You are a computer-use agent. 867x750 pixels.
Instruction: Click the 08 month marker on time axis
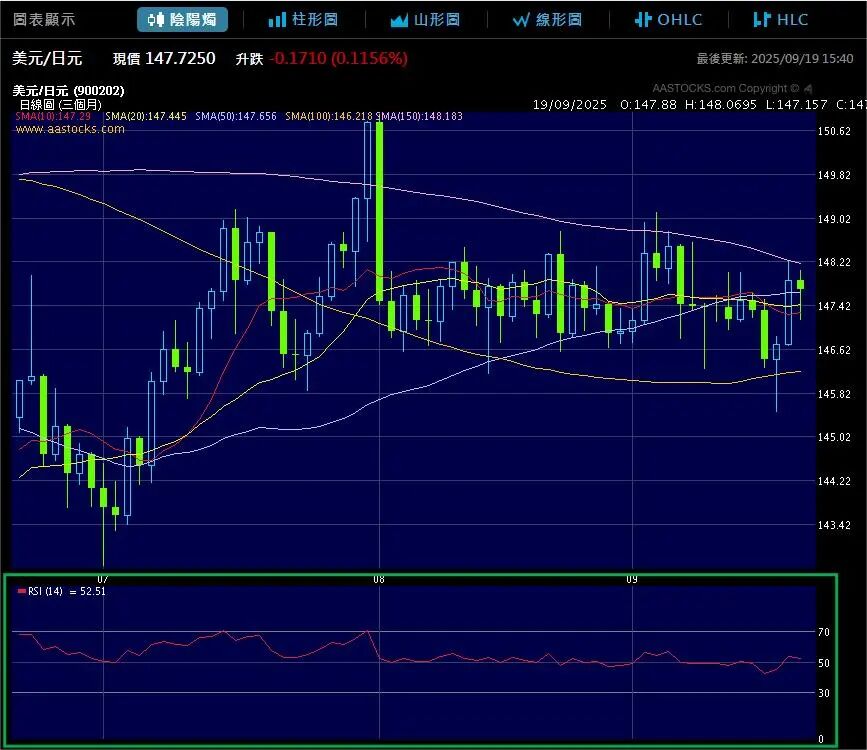[379, 580]
